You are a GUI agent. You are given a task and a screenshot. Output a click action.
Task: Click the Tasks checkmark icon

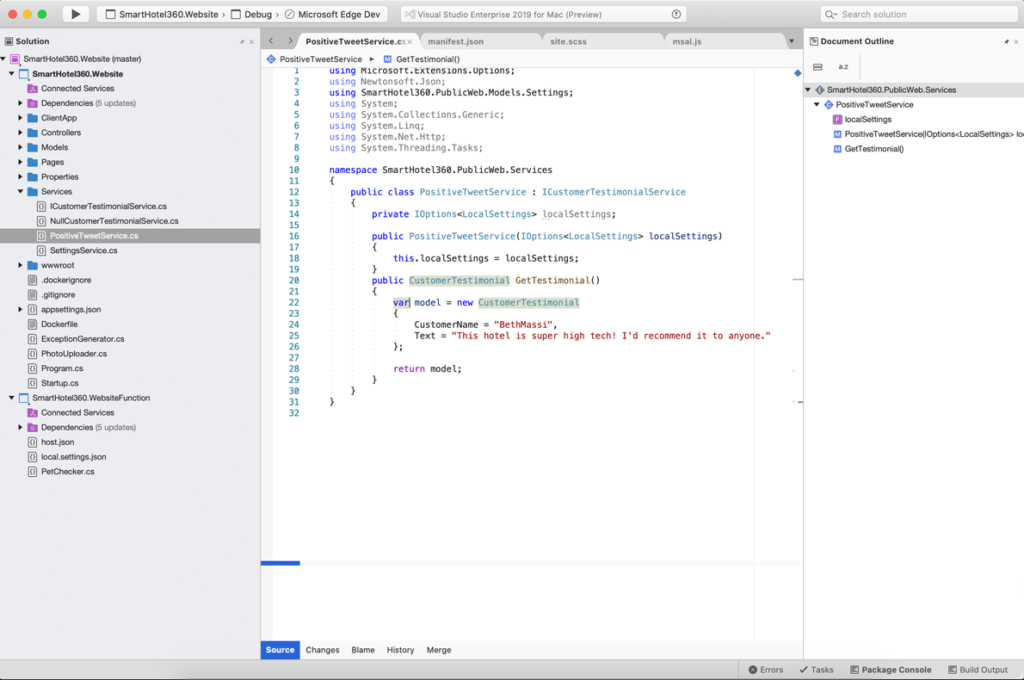coord(803,670)
